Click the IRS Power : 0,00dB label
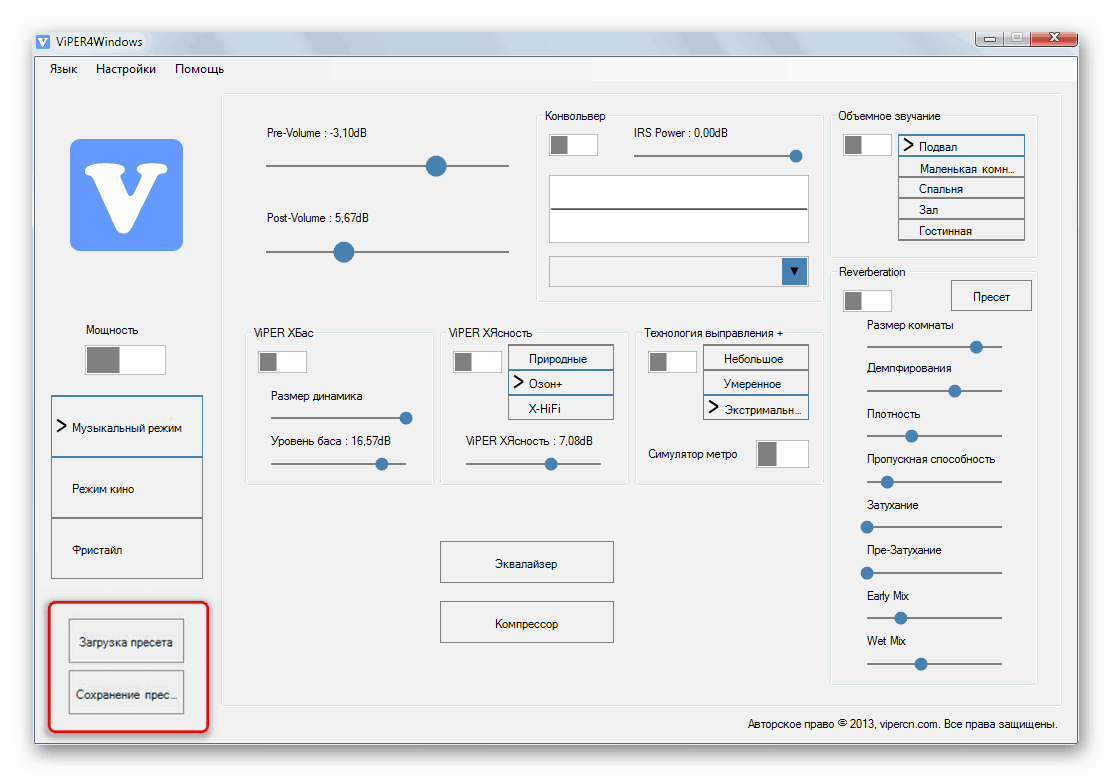Screen dimensions: 1112x778 click(x=680, y=133)
